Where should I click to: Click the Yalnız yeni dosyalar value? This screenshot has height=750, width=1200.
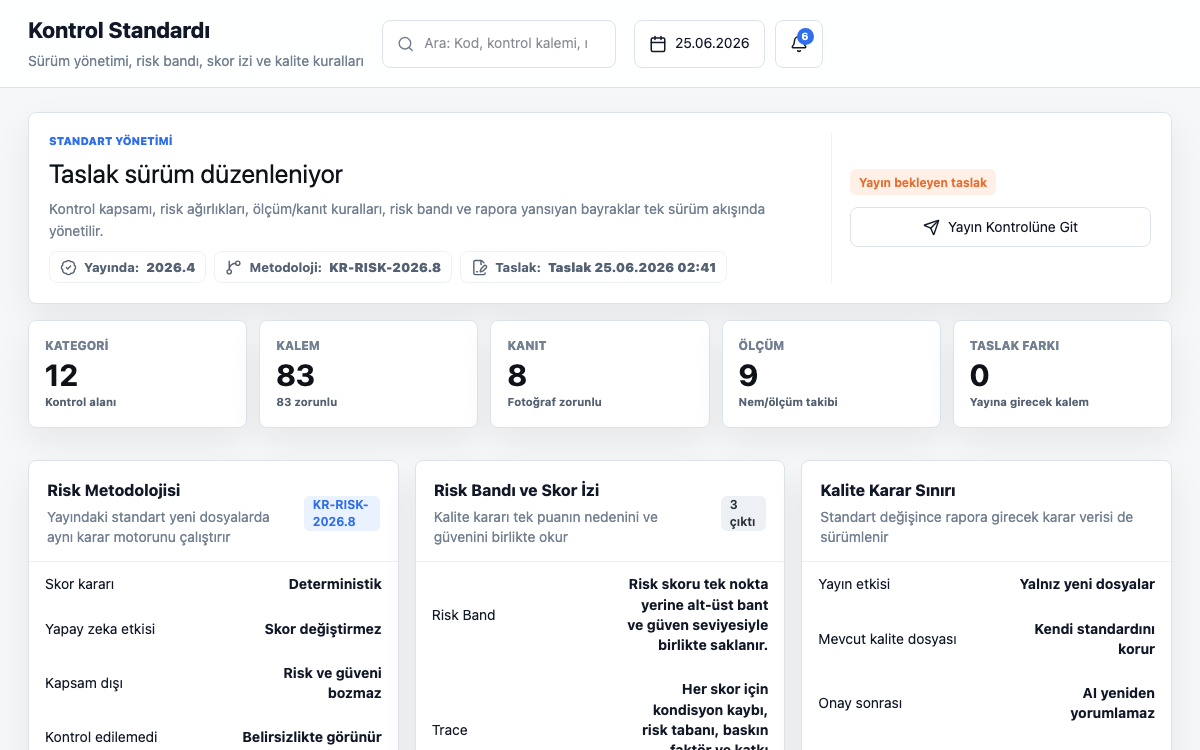pyautogui.click(x=1087, y=584)
